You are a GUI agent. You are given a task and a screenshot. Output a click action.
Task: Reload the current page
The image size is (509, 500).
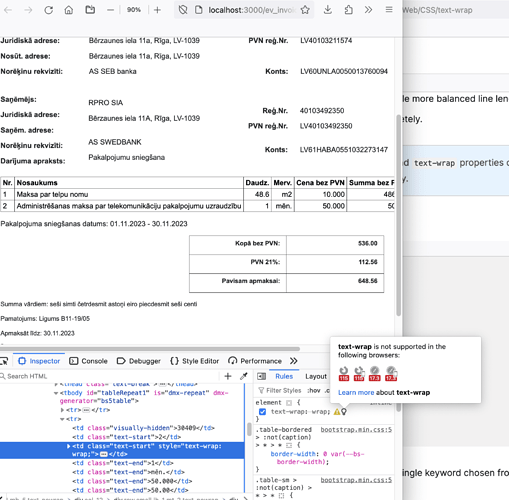click(x=49, y=10)
